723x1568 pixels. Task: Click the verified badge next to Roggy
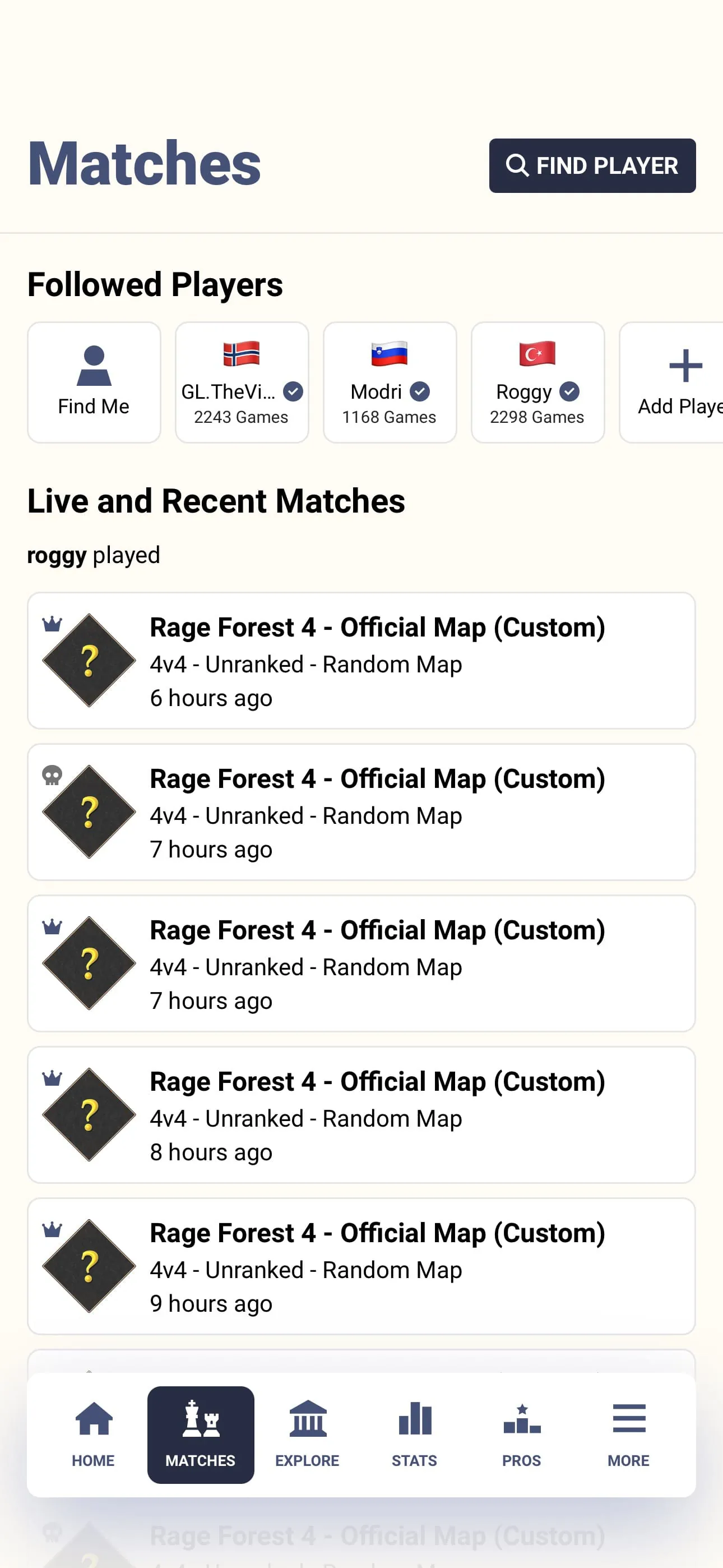point(569,392)
